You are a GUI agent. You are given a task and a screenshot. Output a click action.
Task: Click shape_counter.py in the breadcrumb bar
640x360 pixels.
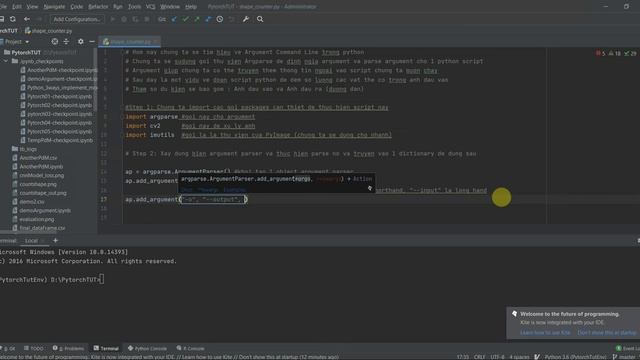pyautogui.click(x=48, y=31)
